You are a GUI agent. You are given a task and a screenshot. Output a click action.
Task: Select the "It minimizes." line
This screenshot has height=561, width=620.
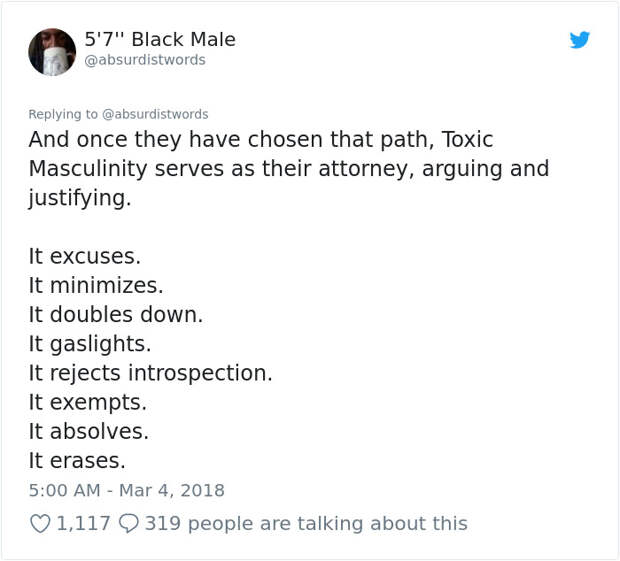coord(96,285)
